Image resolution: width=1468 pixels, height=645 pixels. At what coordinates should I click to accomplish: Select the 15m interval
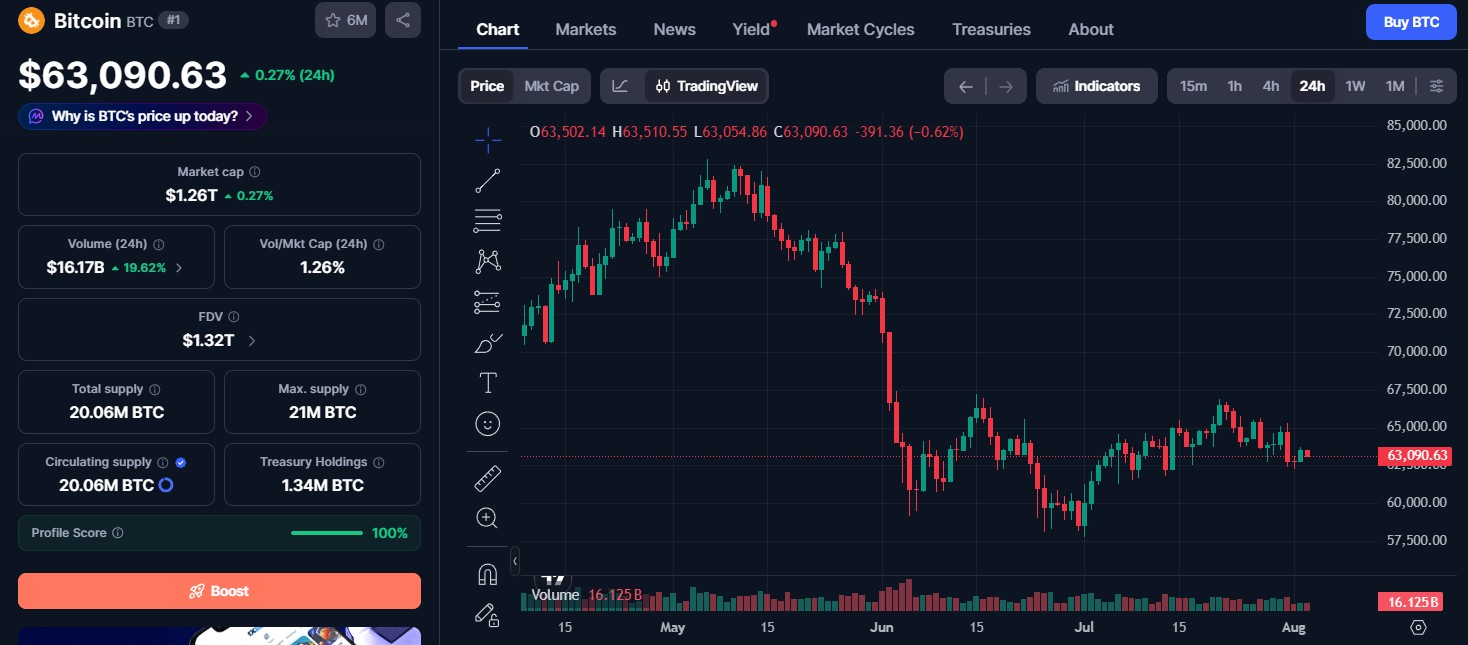[1193, 86]
